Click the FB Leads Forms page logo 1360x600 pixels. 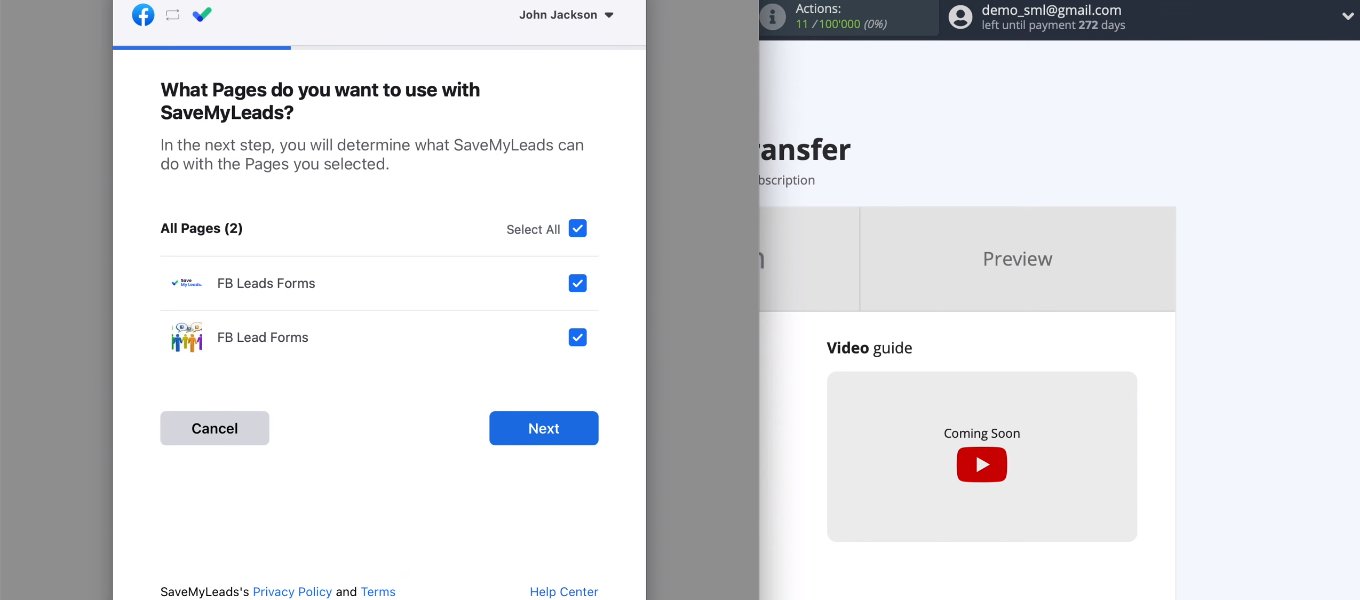(186, 284)
